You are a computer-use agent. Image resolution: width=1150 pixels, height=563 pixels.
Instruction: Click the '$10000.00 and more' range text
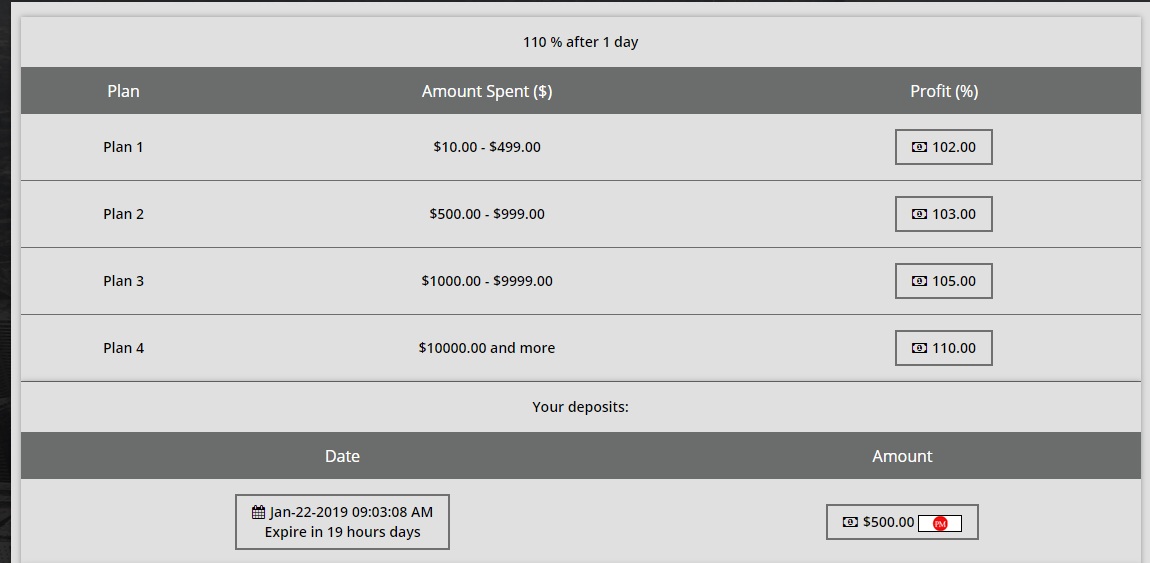point(487,348)
